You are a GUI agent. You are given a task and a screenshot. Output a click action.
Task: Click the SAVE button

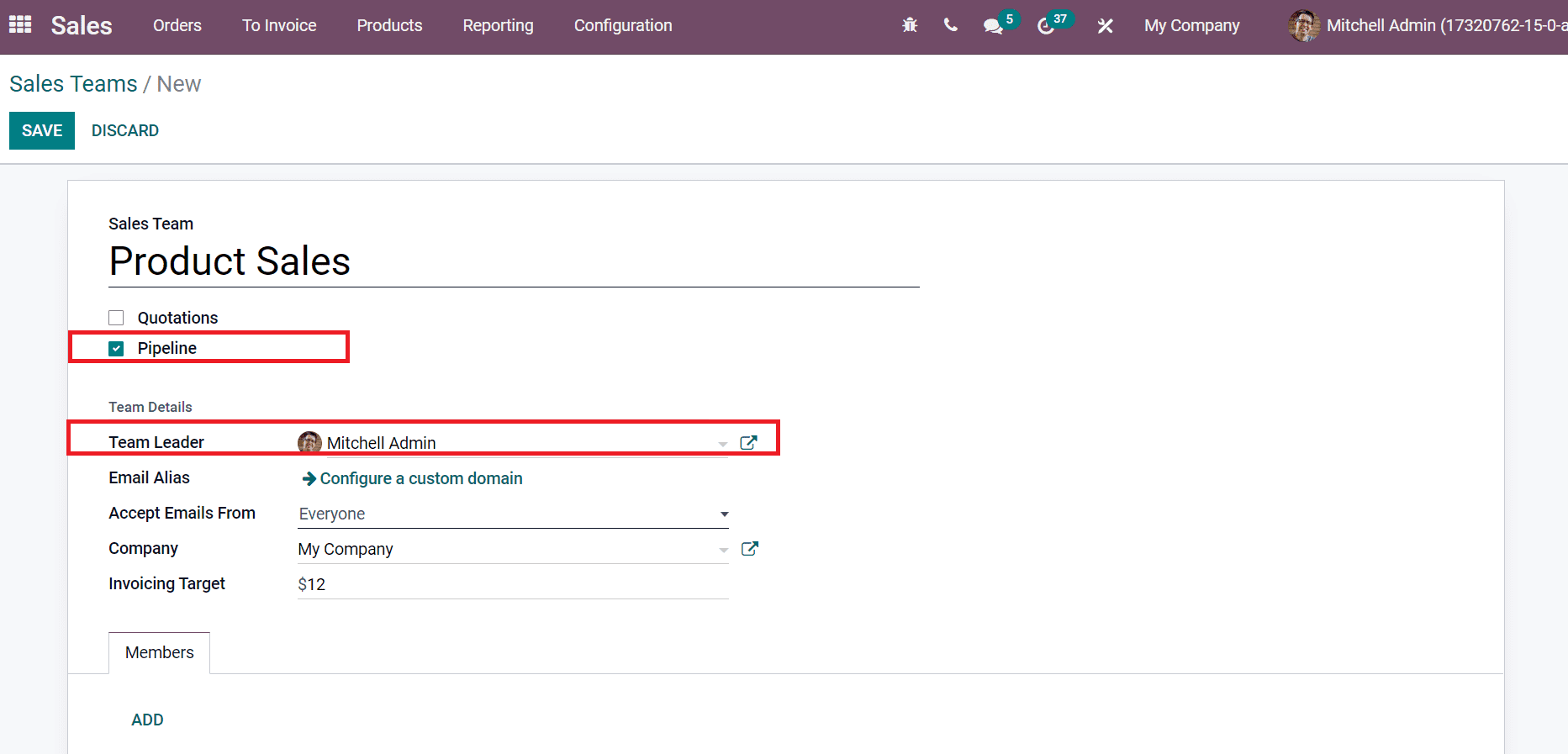[42, 130]
